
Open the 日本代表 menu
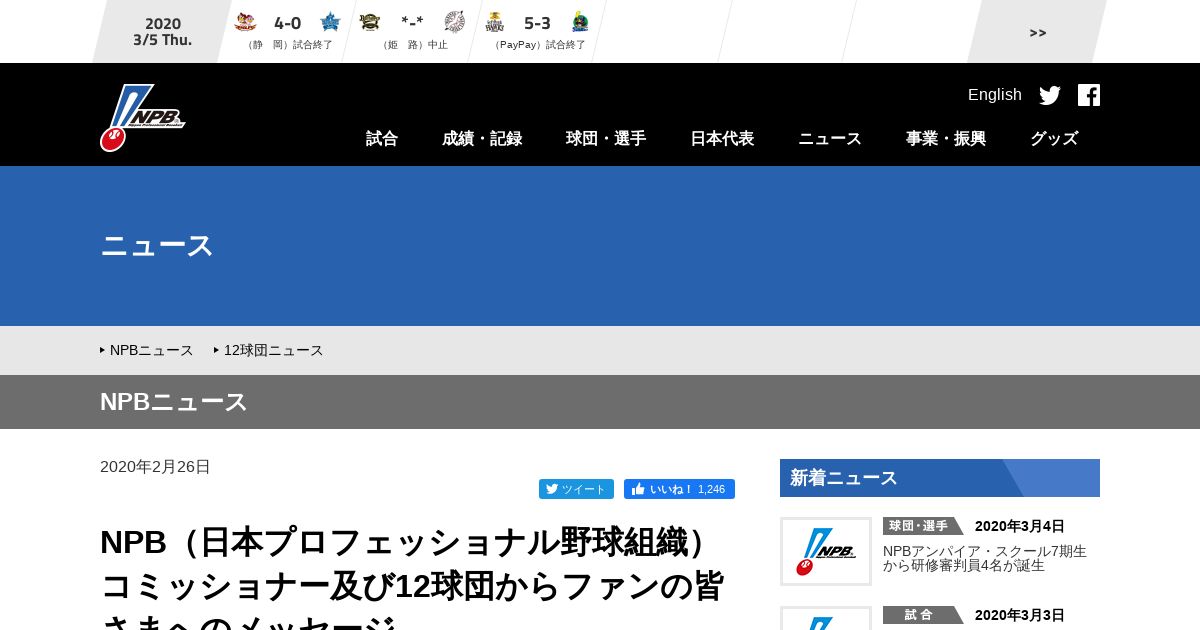[722, 139]
